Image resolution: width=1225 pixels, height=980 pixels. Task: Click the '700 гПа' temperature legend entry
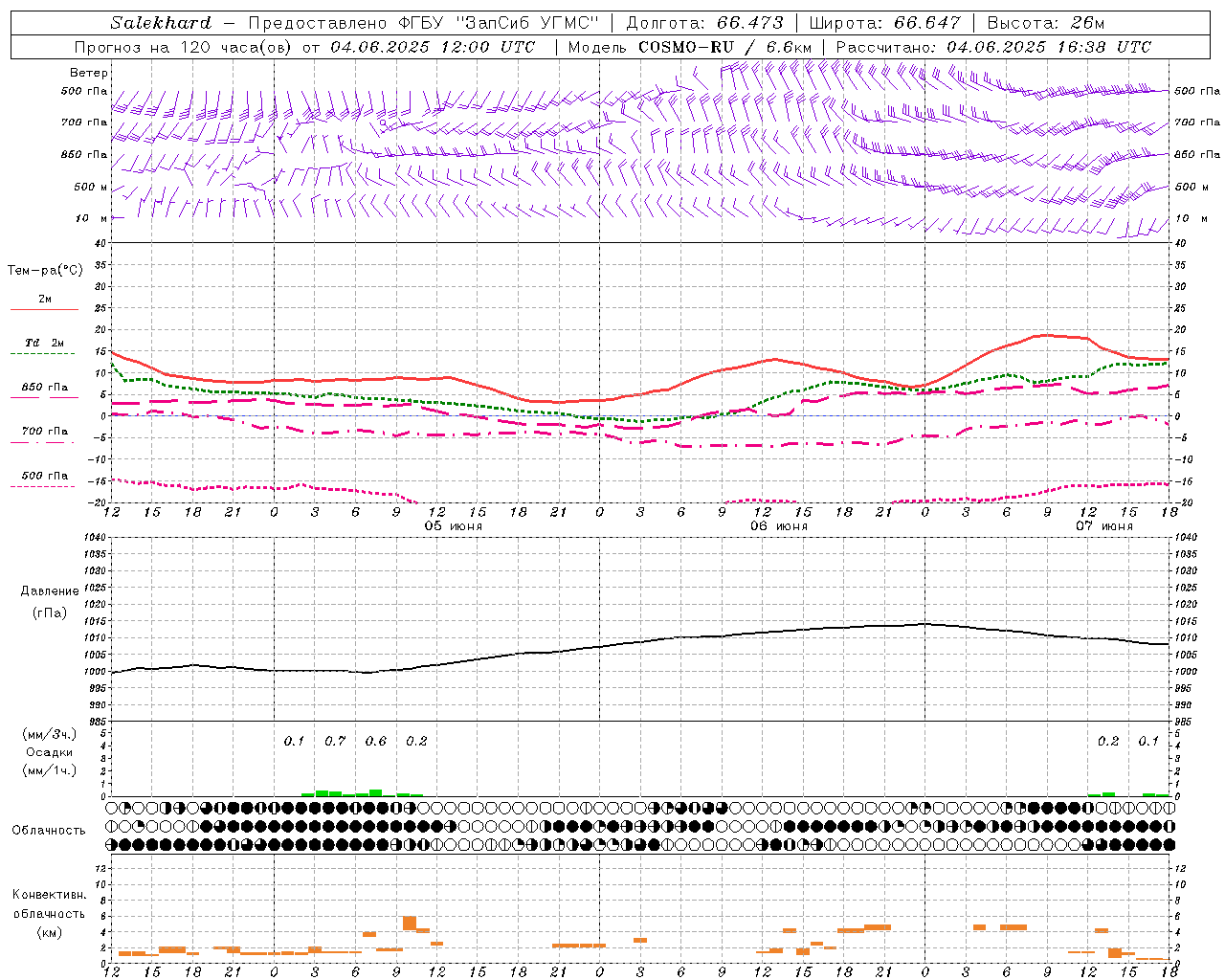[45, 432]
